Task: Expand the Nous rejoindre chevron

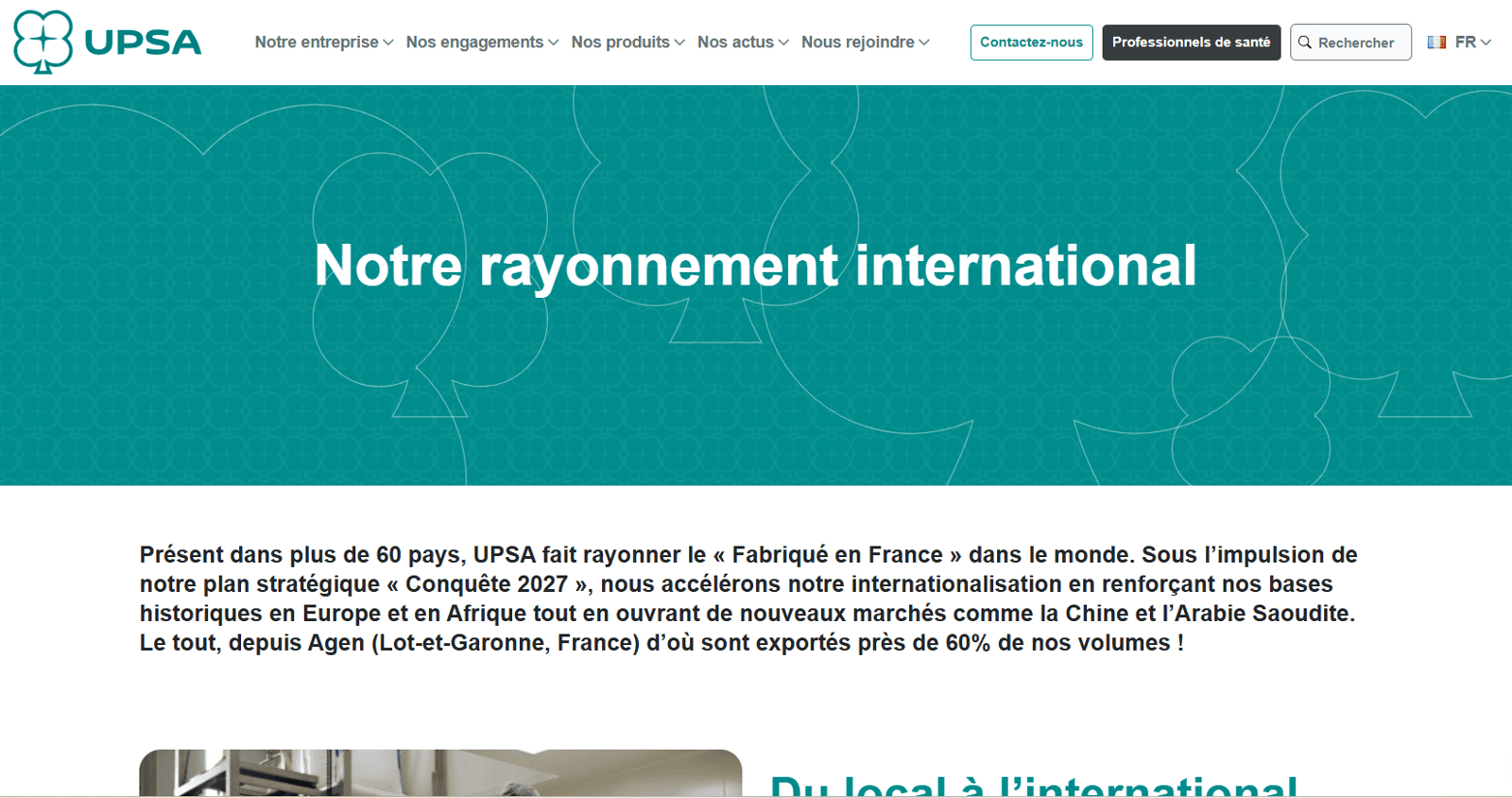Action: pyautogui.click(x=924, y=43)
